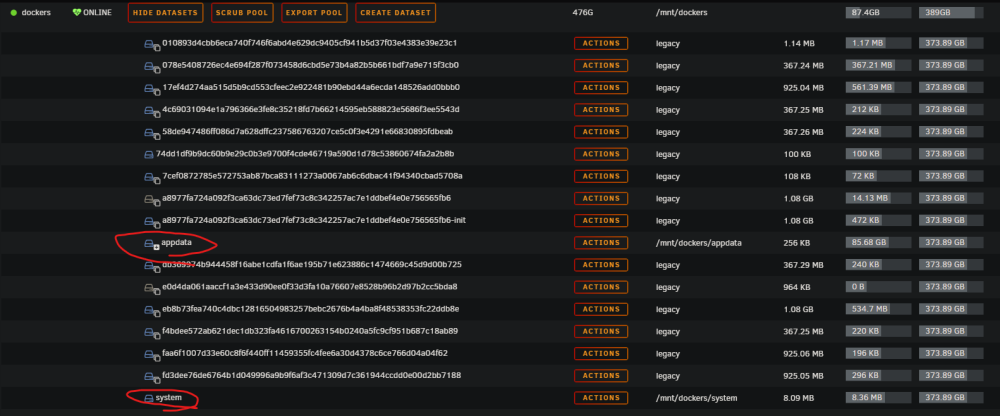This screenshot has height=416, width=1000.
Task: Click Create Dataset for the dockers pool
Action: [x=395, y=13]
